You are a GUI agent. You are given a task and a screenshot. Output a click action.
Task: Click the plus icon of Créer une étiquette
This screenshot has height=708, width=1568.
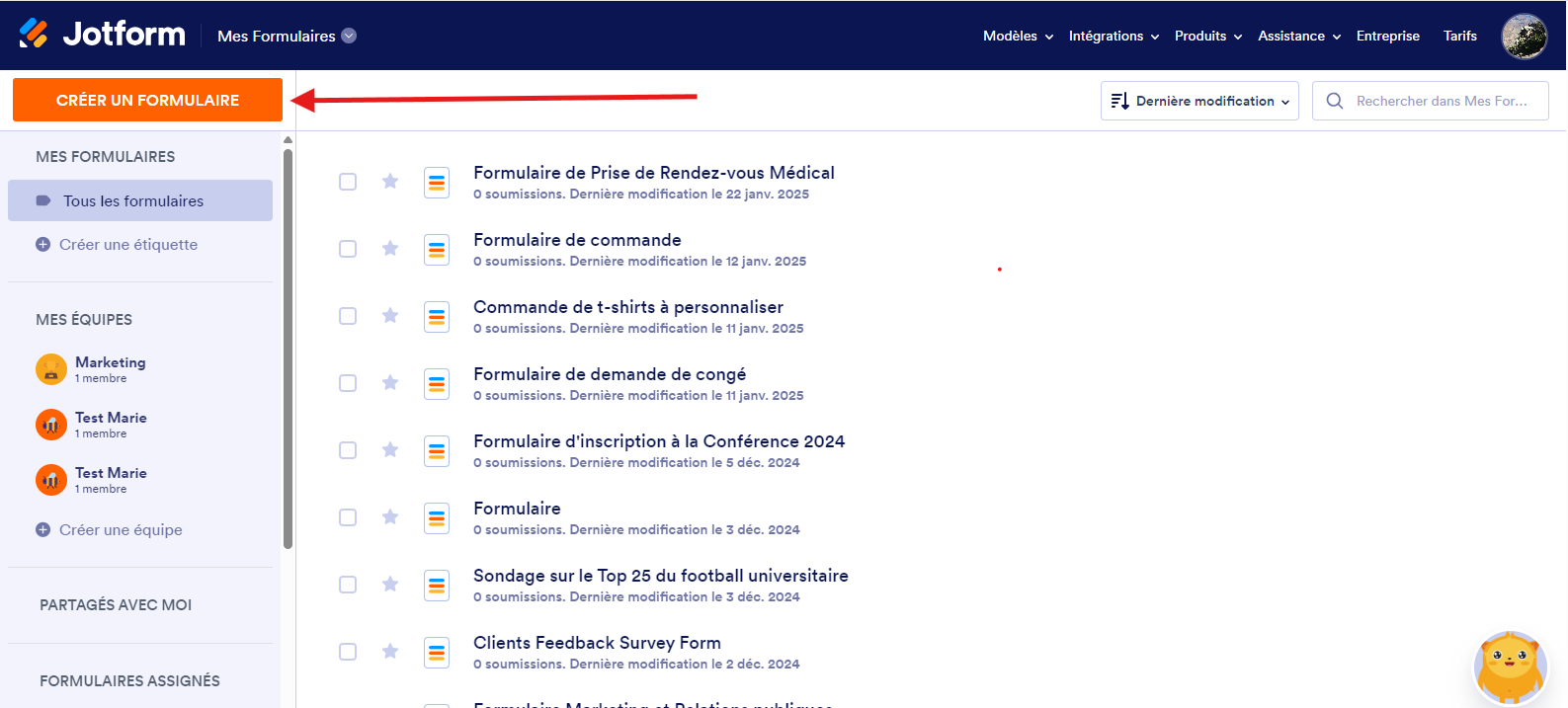[x=42, y=244]
